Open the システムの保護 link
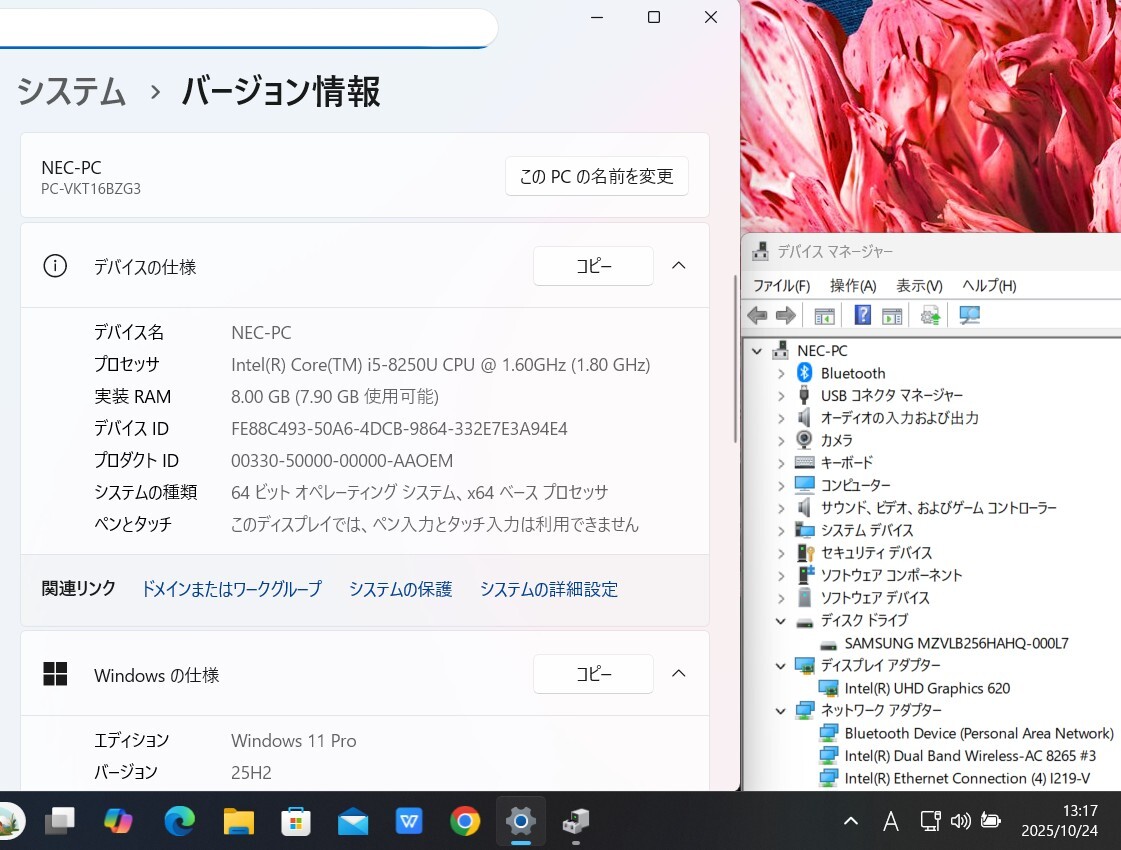Viewport: 1121px width, 850px height. [400, 589]
